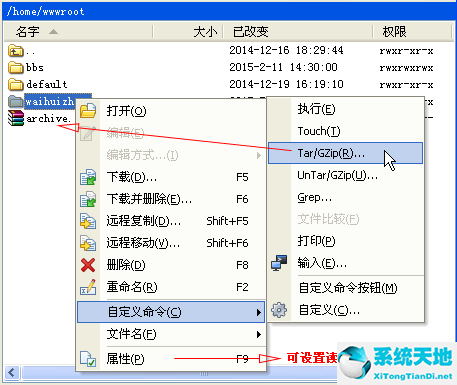Click the archive file name
Viewport: 457px width, 385px height.
[x=48, y=118]
